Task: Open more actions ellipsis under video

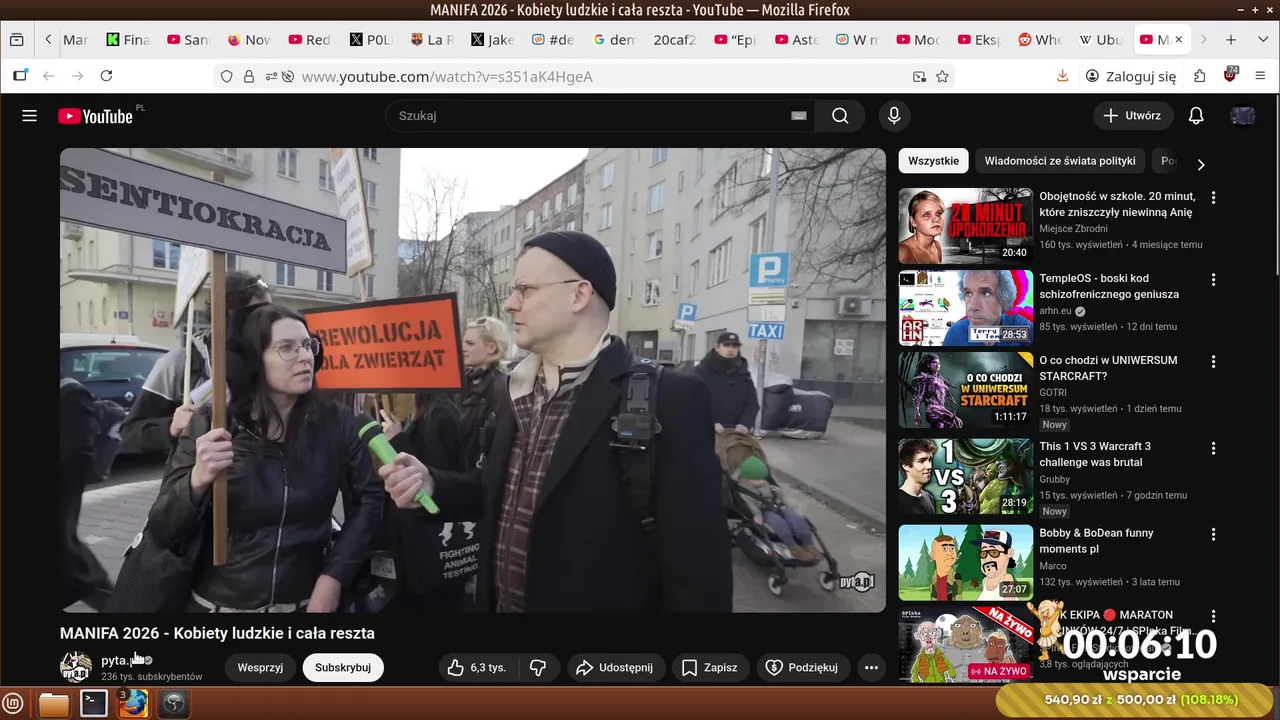Action: click(871, 667)
